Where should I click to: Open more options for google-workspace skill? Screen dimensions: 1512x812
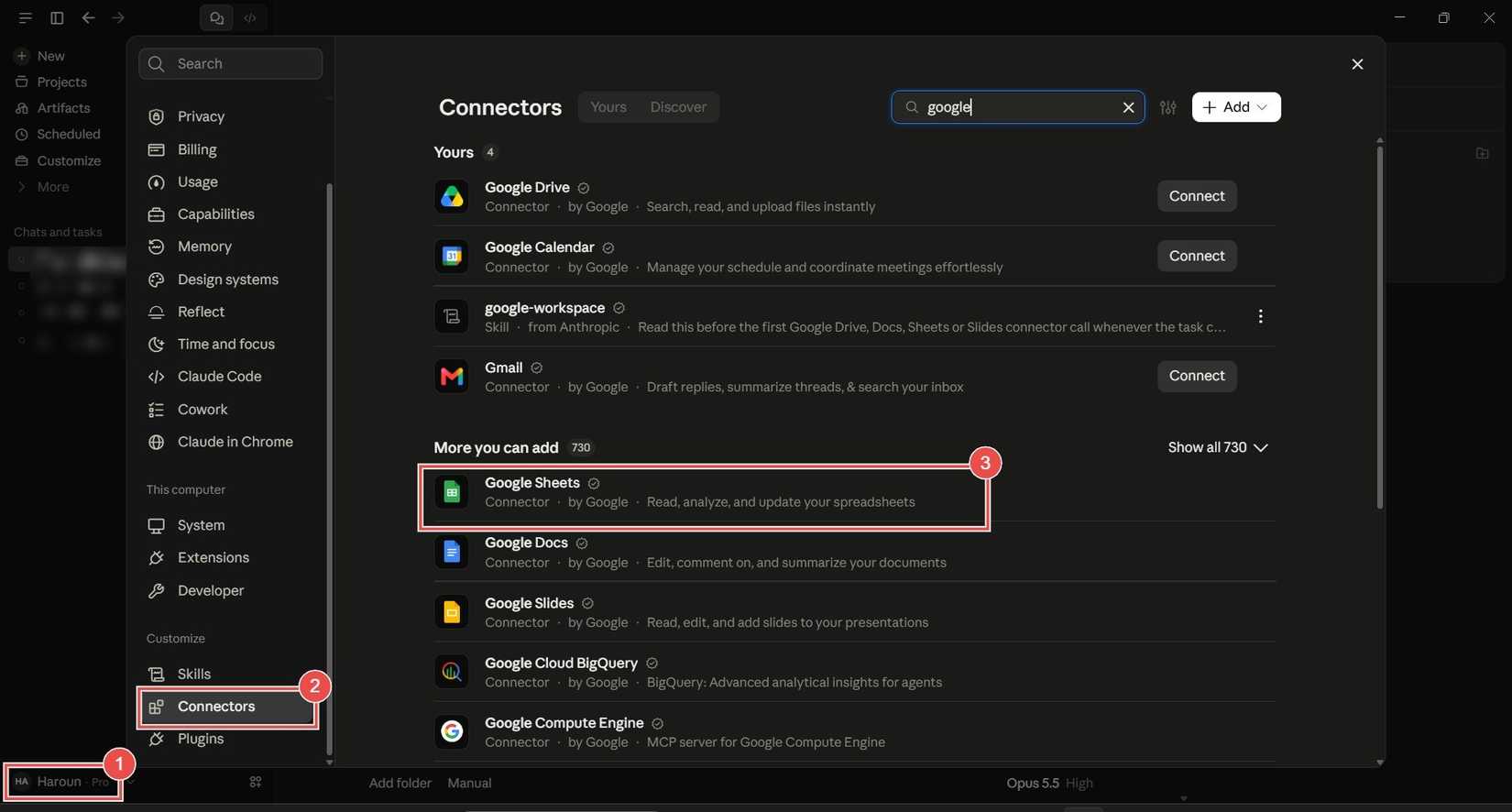pyautogui.click(x=1260, y=316)
